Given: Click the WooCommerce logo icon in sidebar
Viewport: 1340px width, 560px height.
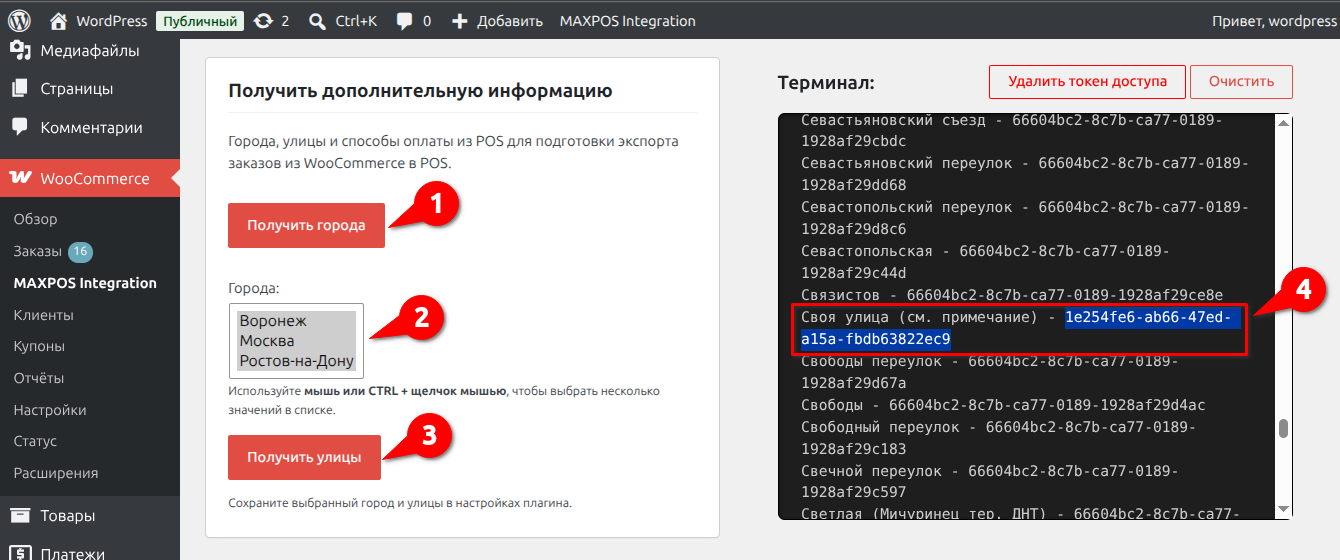Looking at the screenshot, I should click(20, 178).
